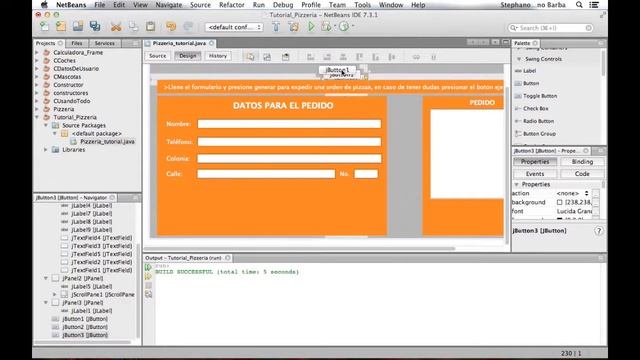Click the Debug Project toolbar icon
Viewport: 640px width, 360px height.
[326, 27]
